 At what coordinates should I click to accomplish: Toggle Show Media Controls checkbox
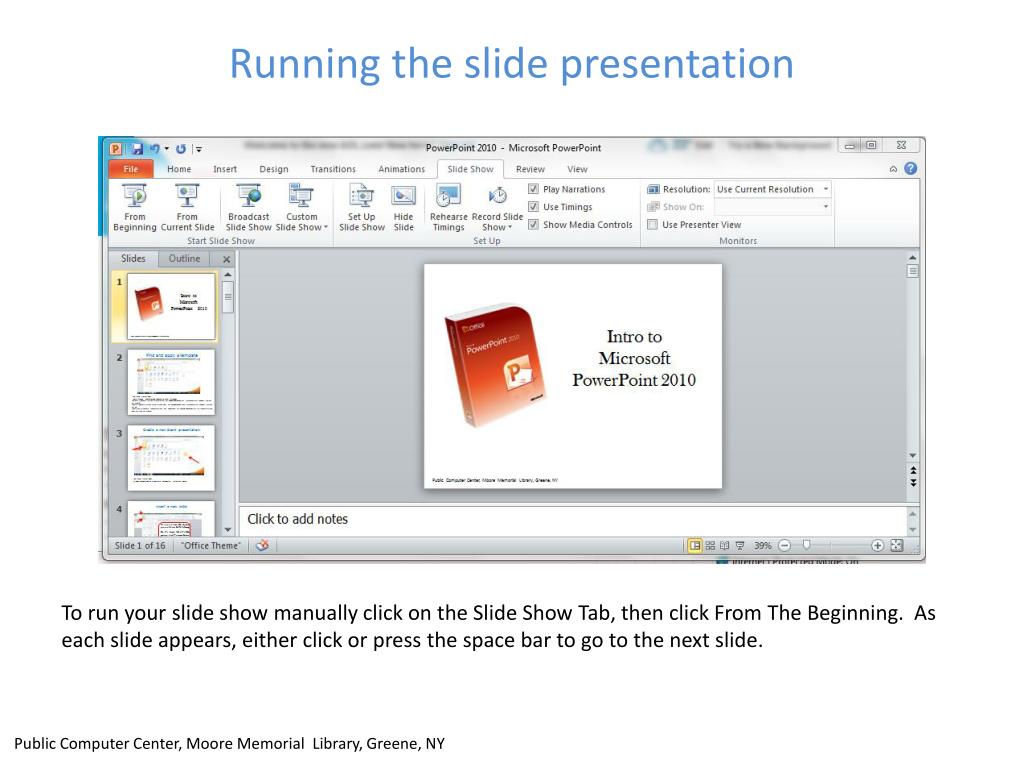point(533,224)
